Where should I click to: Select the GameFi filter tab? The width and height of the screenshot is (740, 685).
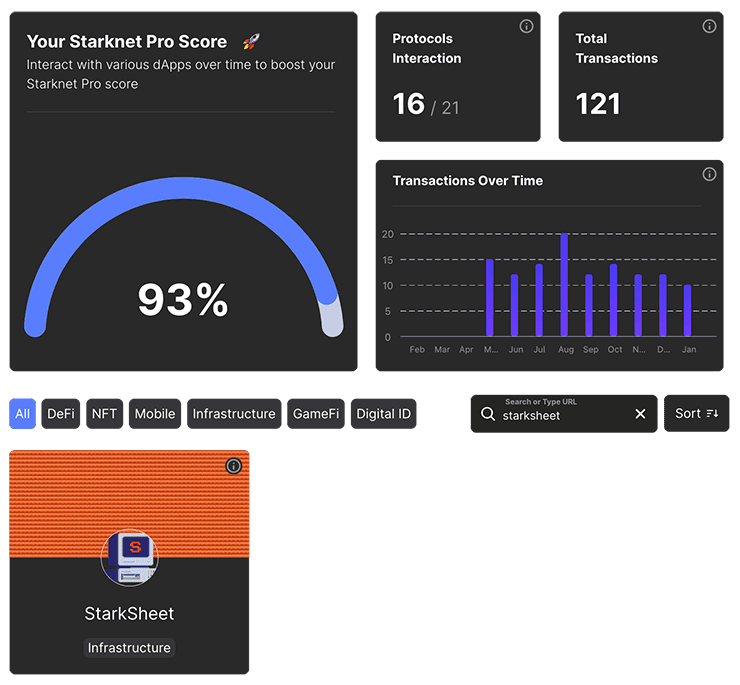[316, 414]
